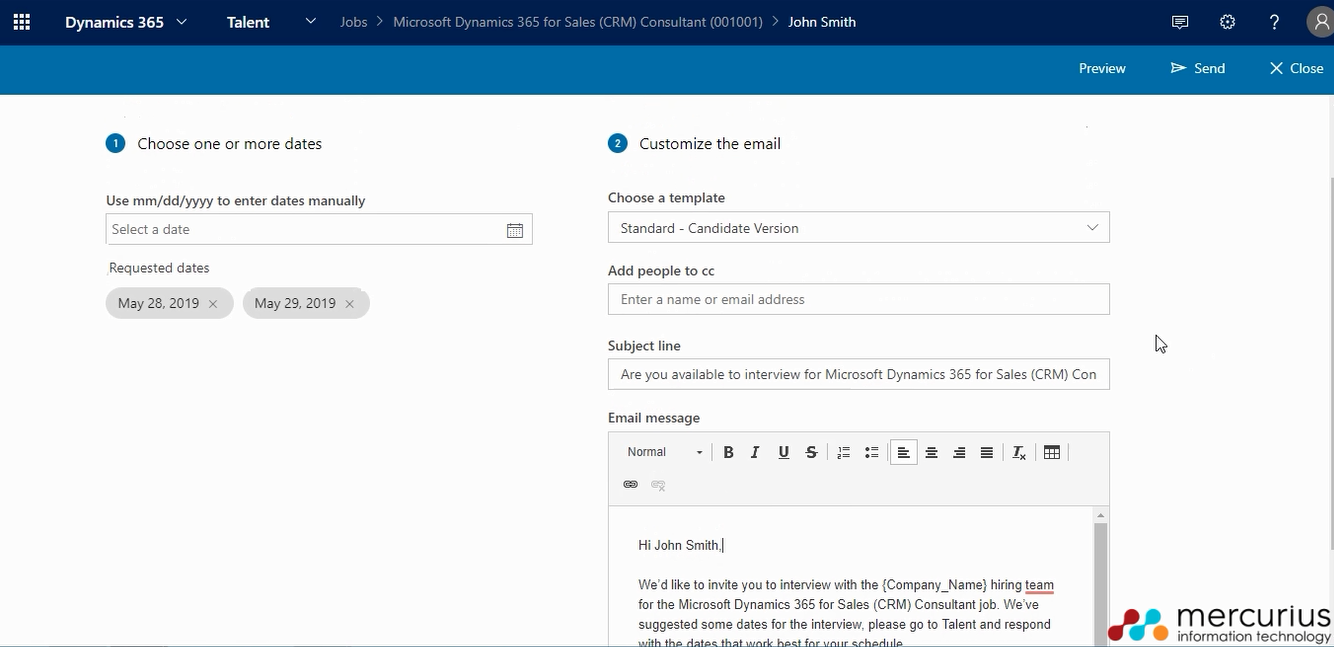Viewport: 1334px width, 647px height.
Task: Close the availability request page
Action: click(1296, 68)
